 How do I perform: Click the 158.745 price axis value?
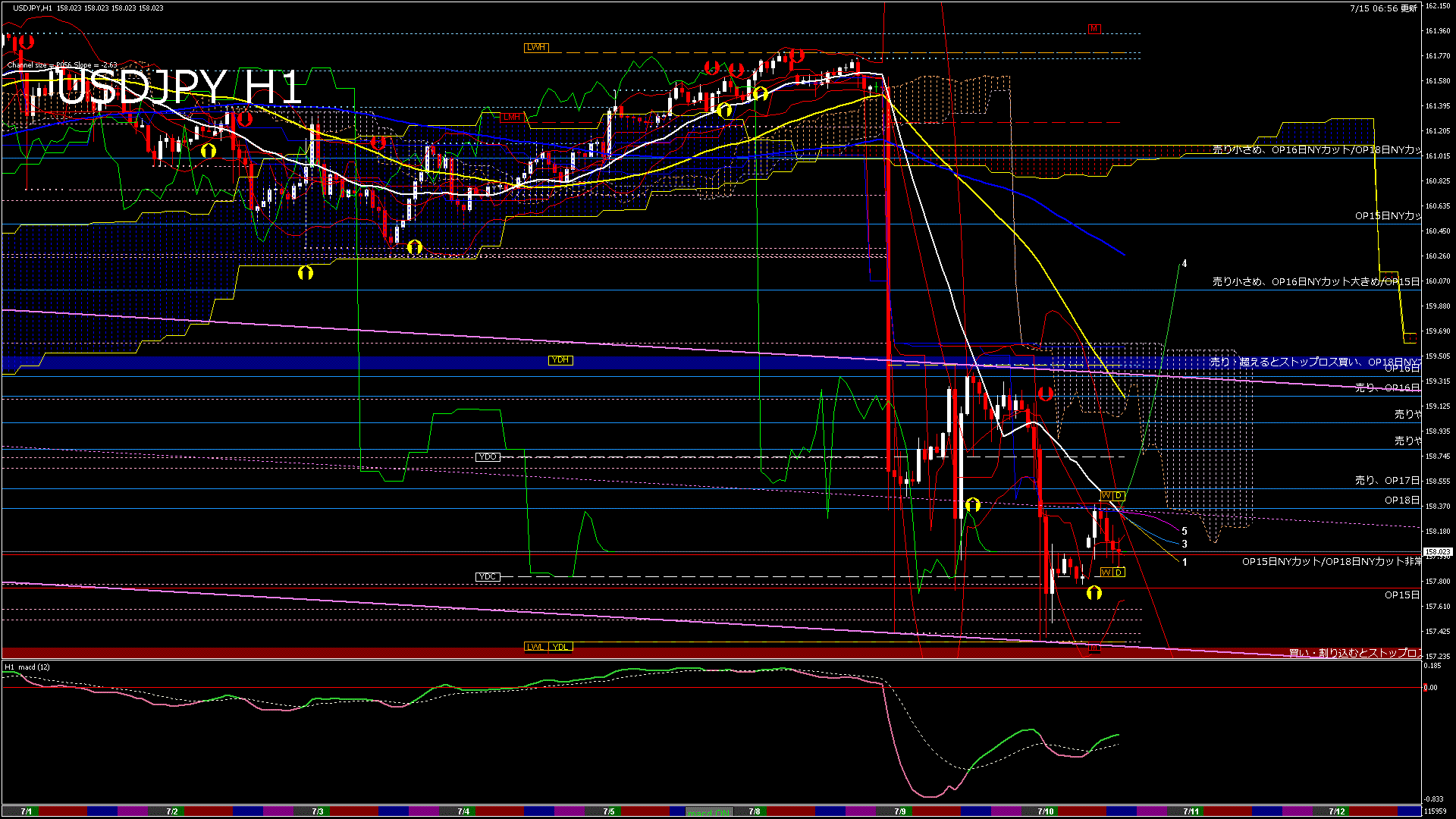click(x=1438, y=457)
